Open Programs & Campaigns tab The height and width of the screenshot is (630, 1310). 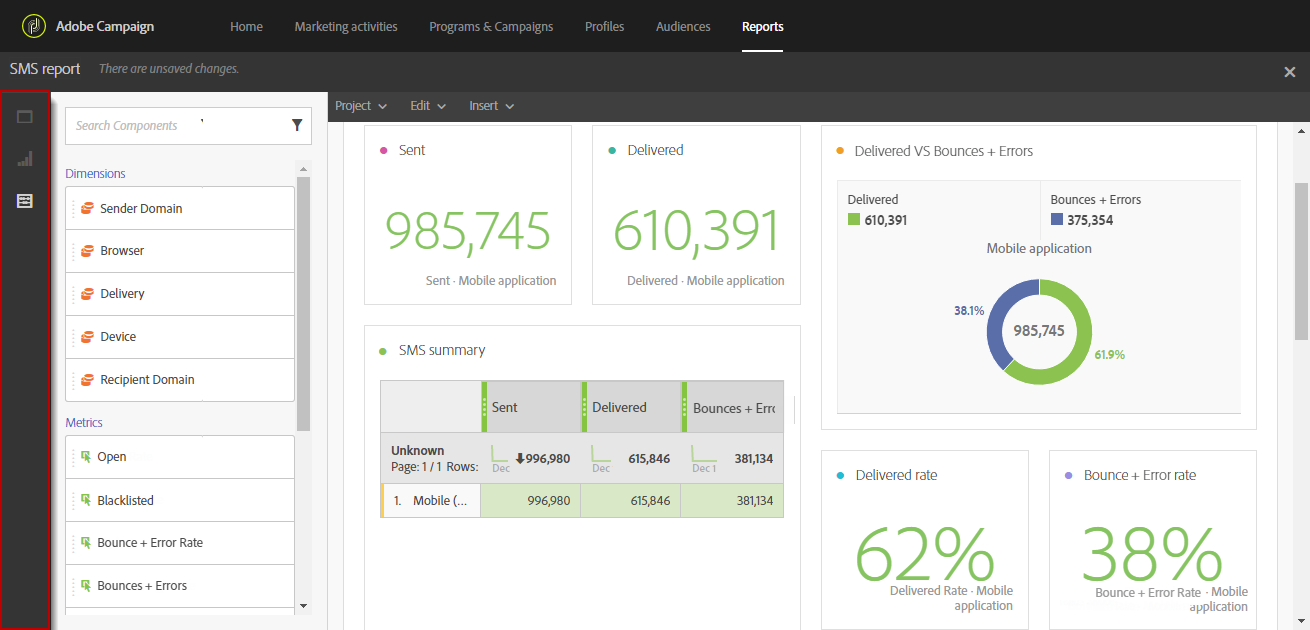[491, 27]
